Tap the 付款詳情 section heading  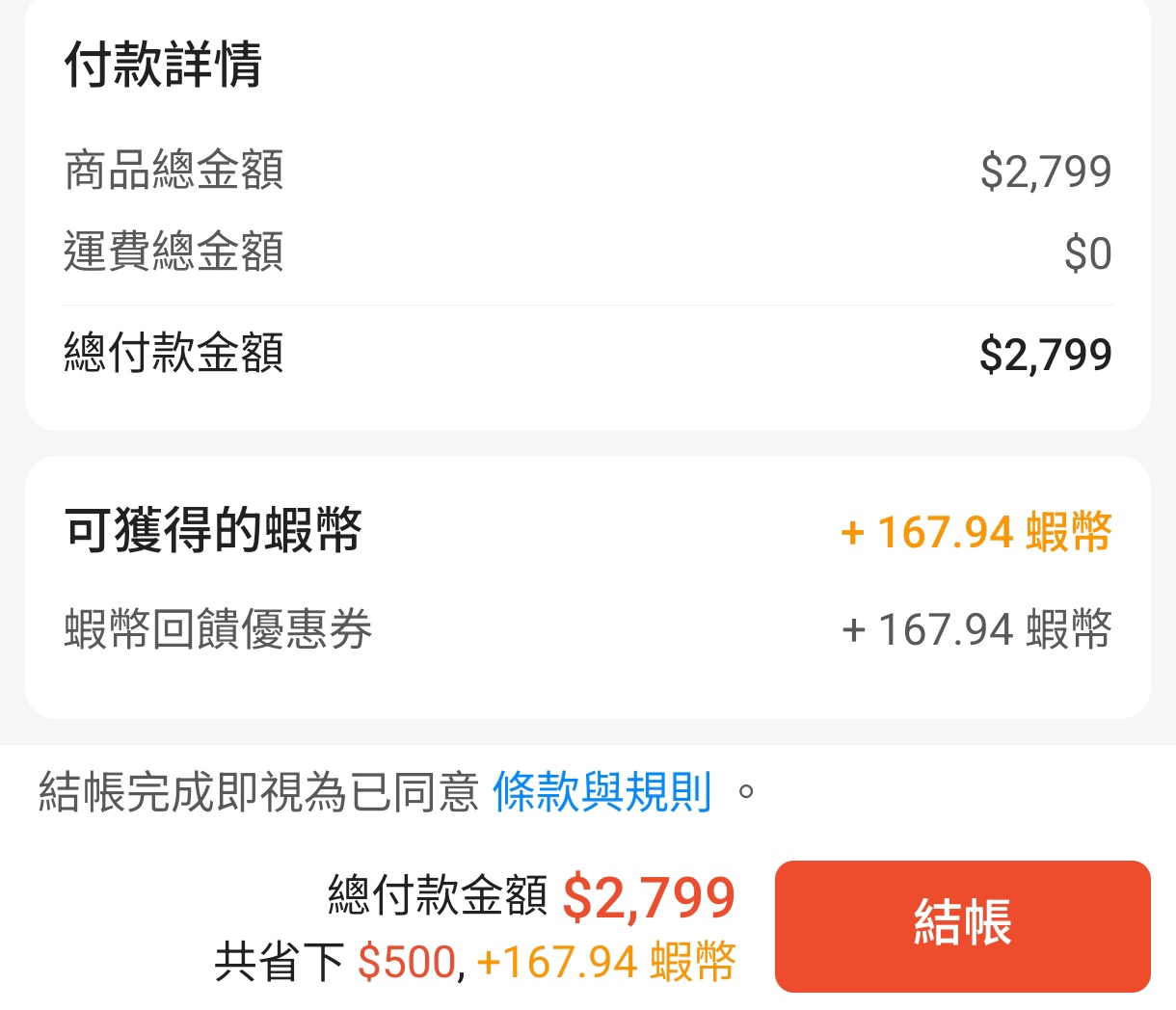163,65
